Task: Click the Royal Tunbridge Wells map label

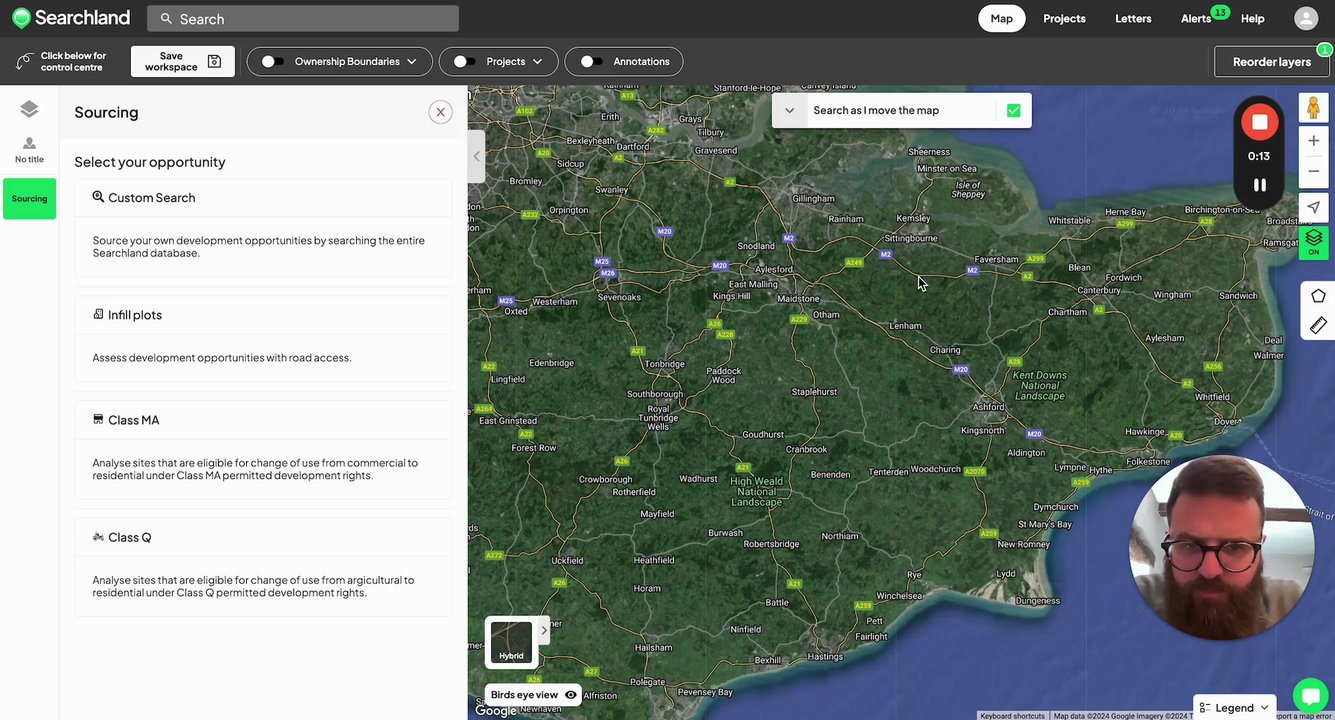Action: click(x=657, y=417)
